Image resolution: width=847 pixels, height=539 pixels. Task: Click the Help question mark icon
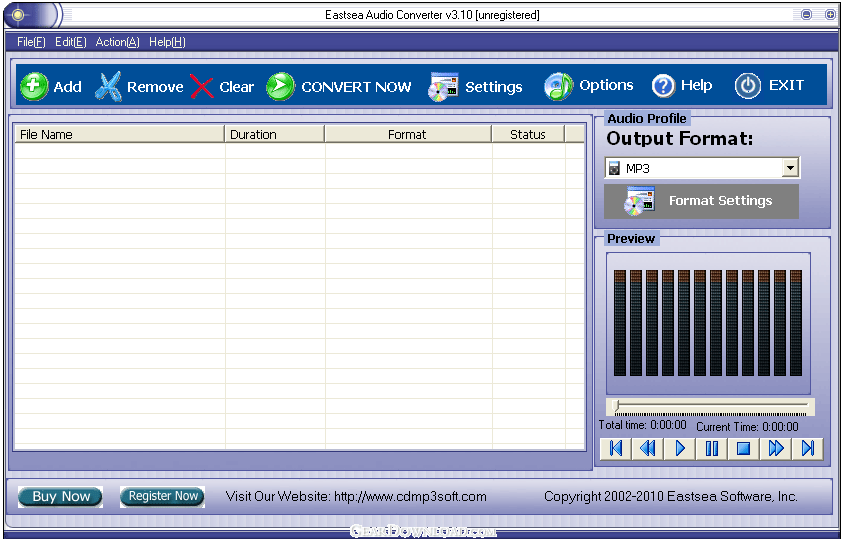point(663,85)
